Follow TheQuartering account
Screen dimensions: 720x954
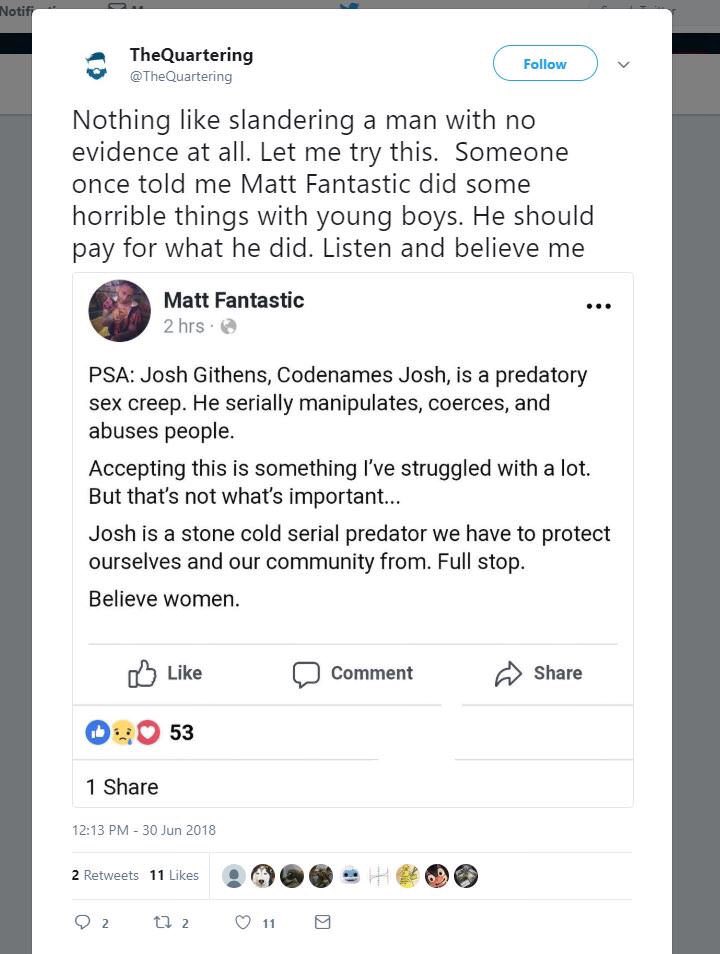click(545, 63)
